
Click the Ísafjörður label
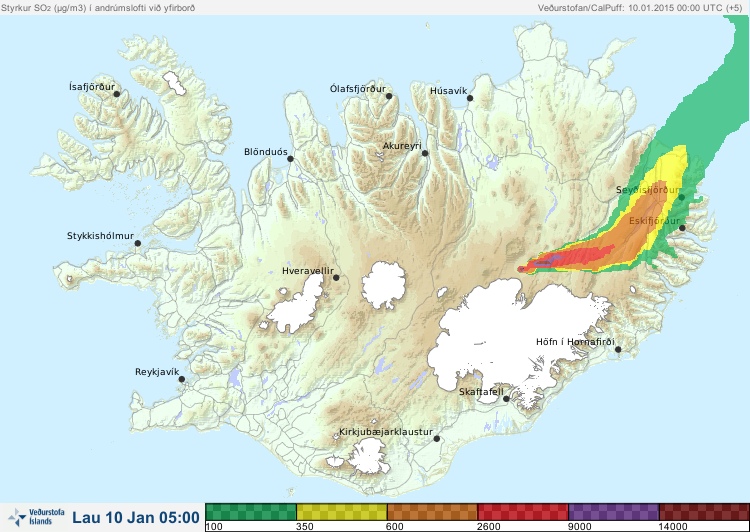tap(92, 87)
